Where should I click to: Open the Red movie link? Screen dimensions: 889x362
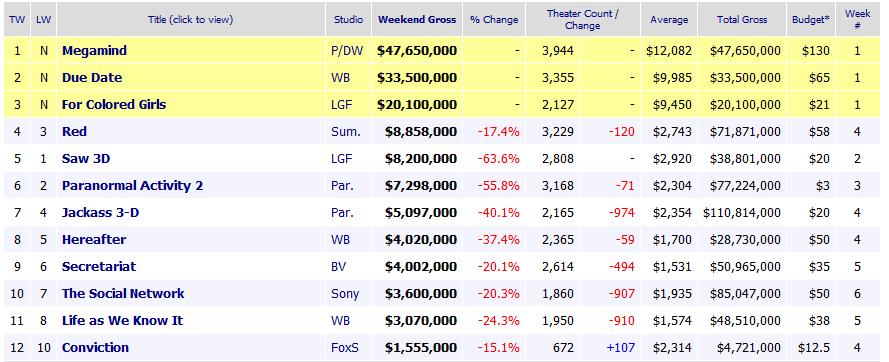(x=74, y=132)
